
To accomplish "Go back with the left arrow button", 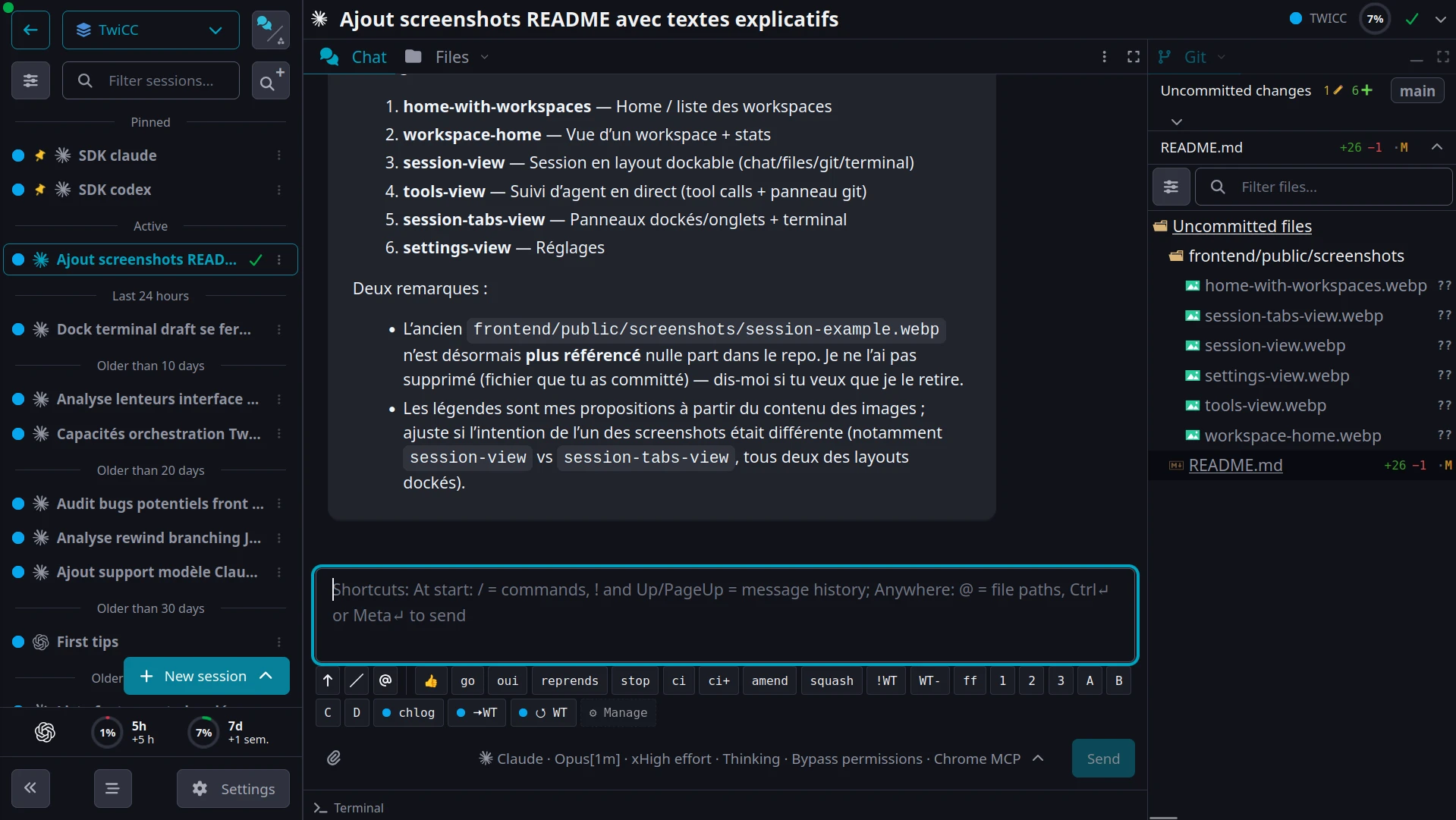I will [30, 30].
